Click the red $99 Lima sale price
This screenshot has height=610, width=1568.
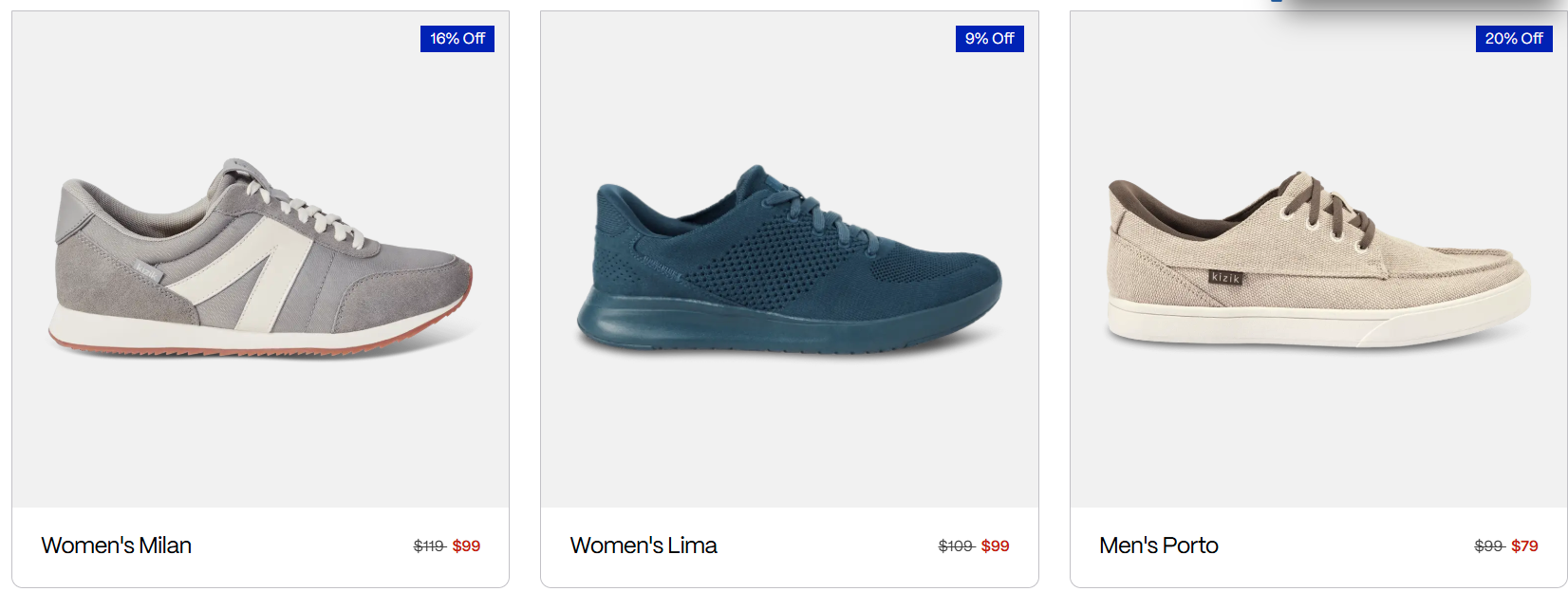(x=995, y=546)
